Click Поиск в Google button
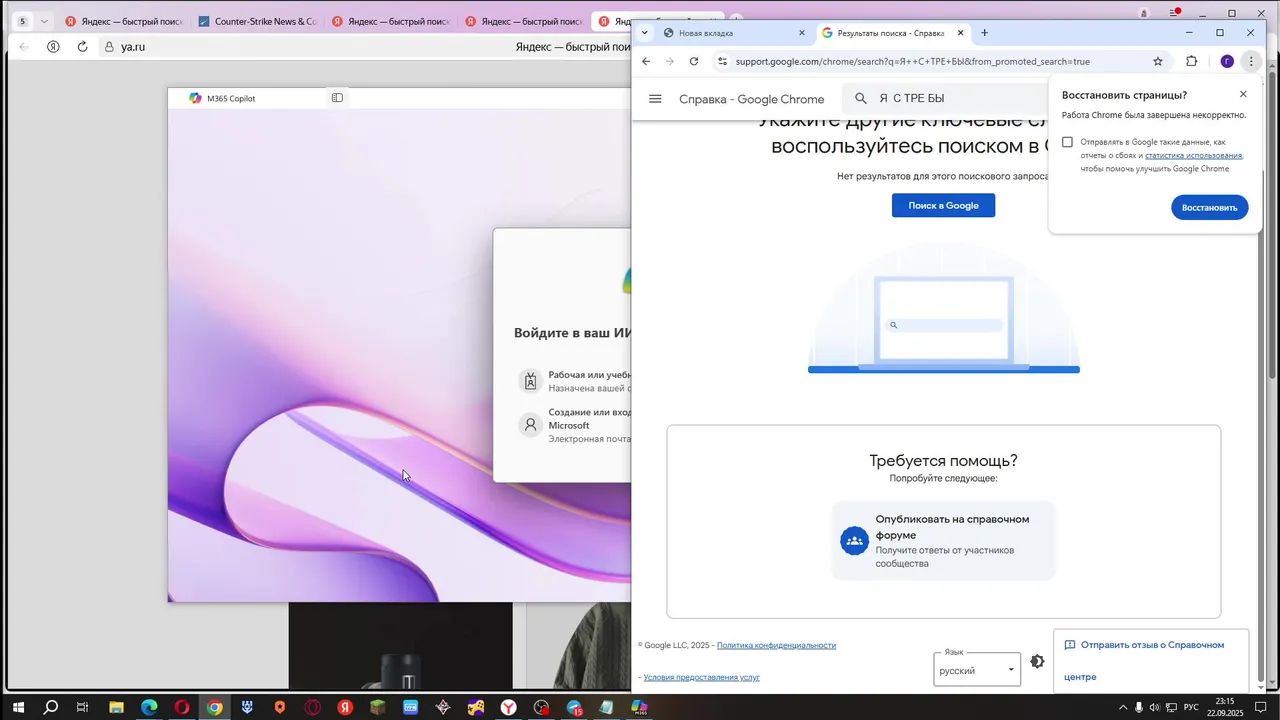The image size is (1280, 720). (x=943, y=205)
